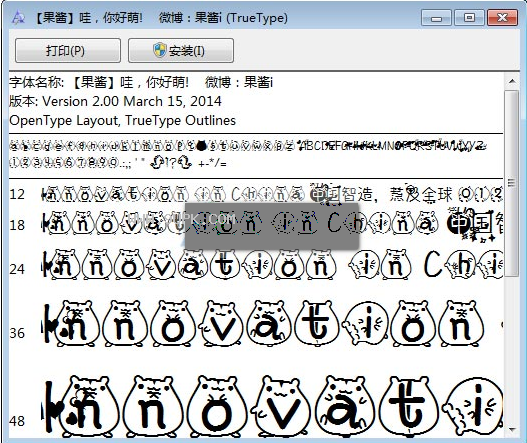
Task: Click the hamster letter 't' in the 36-size row
Action: coord(317,324)
